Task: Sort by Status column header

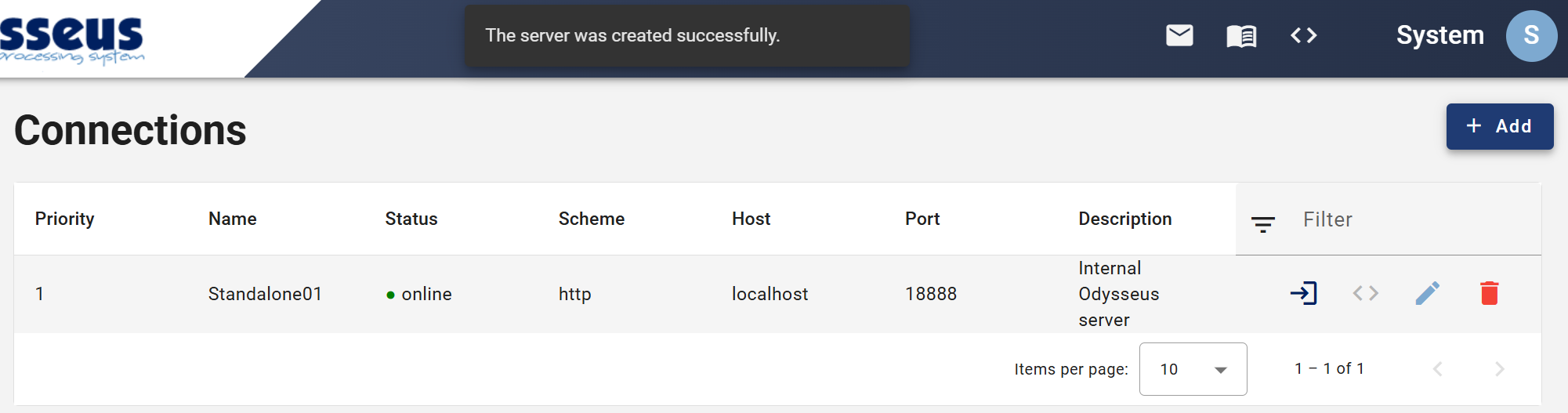Action: pos(411,219)
